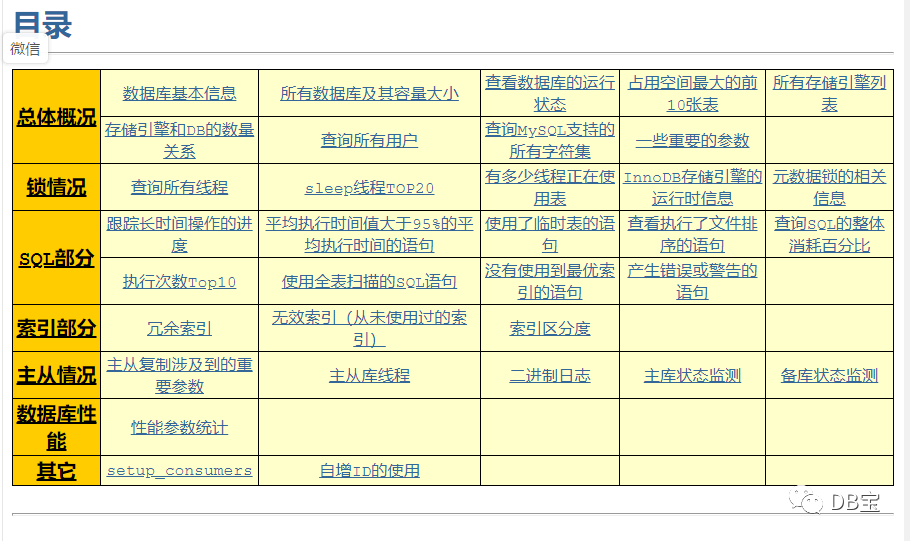Open 元数据锁的相关信息 link
Viewport: 910px width, 541px height.
pos(829,187)
